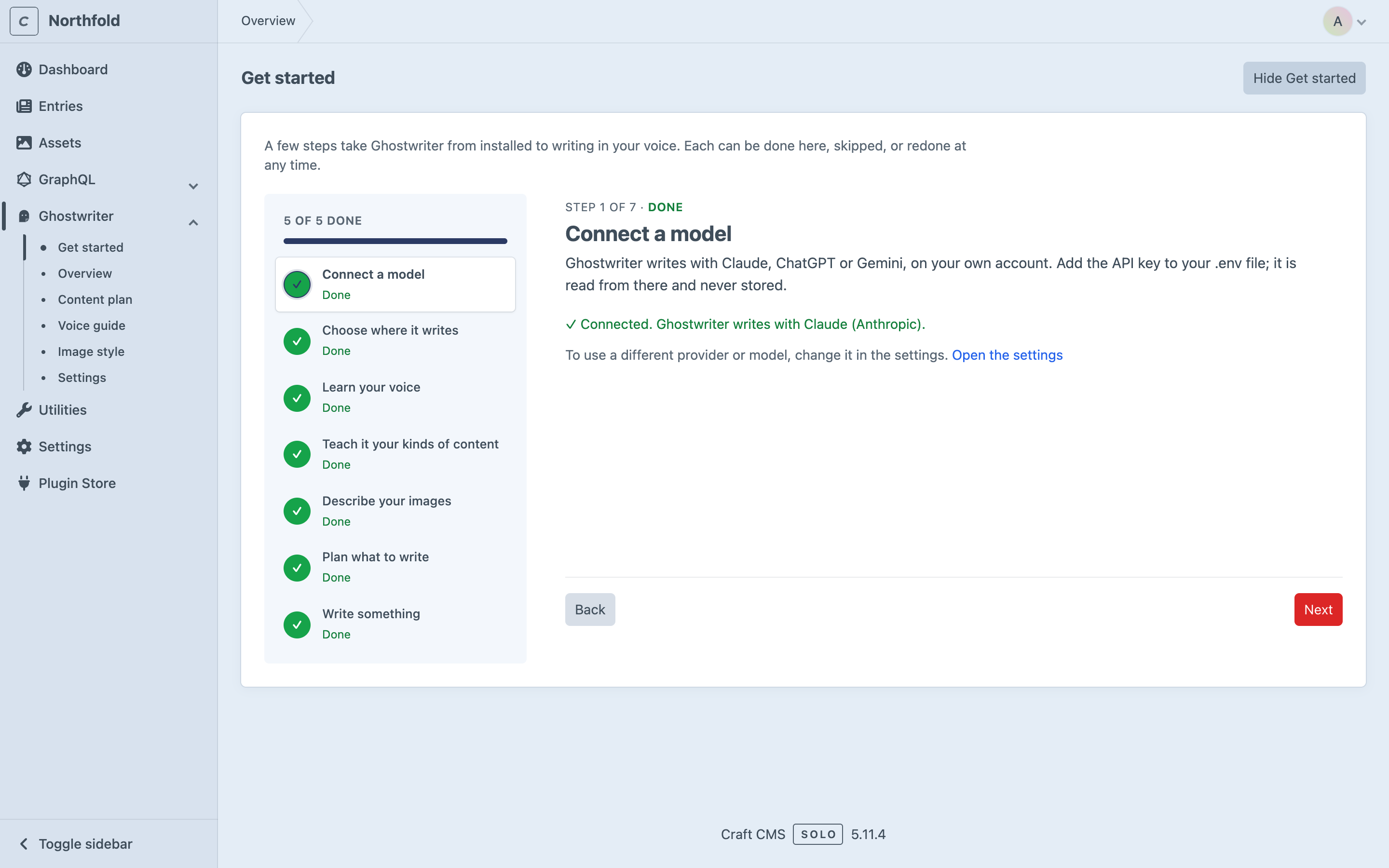Viewport: 1389px width, 868px height.
Task: Select step label Describe your images
Action: 387,501
